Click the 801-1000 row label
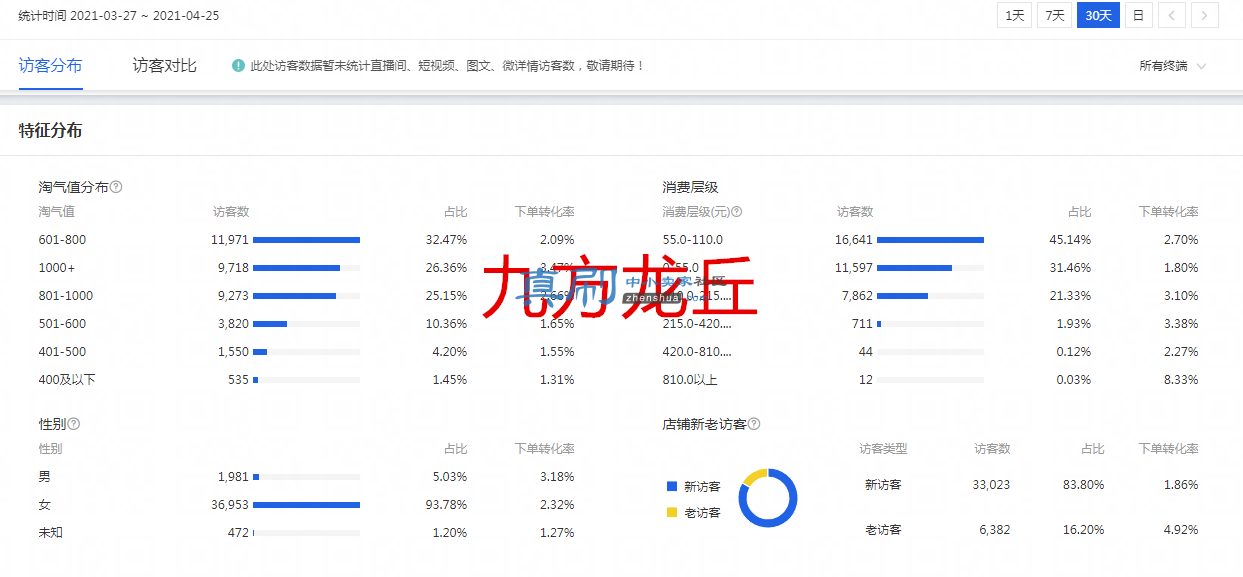1243x577 pixels. pyautogui.click(x=66, y=296)
